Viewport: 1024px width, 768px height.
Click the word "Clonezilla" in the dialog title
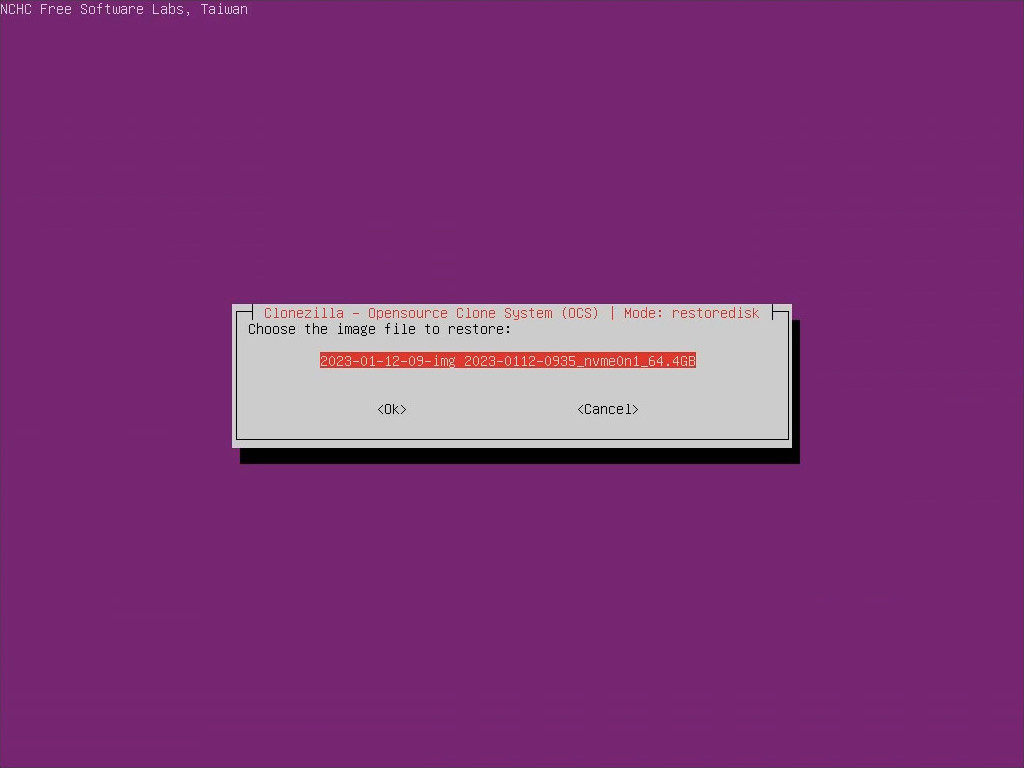click(303, 313)
